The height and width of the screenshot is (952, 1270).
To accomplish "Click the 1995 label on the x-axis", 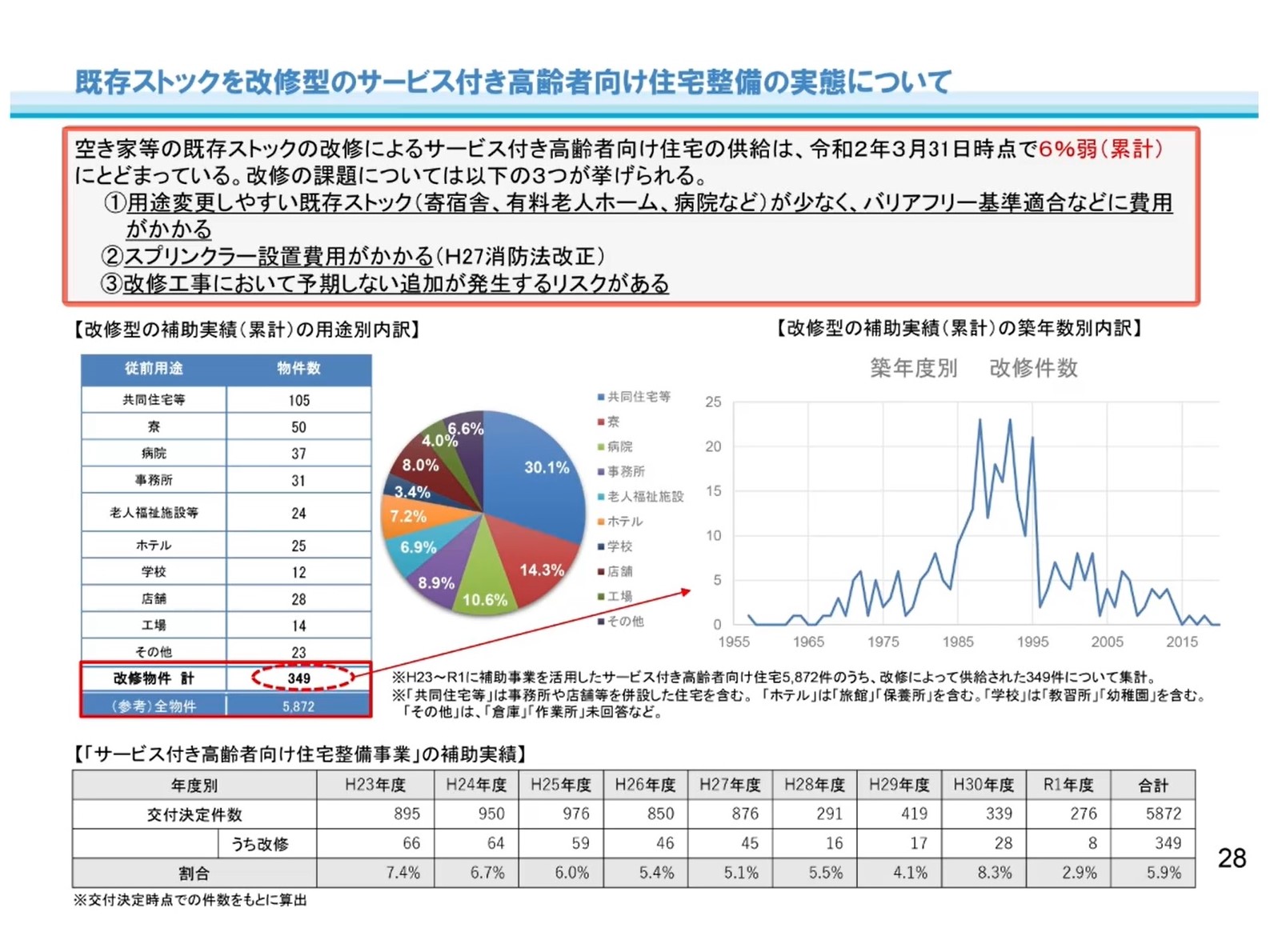I will (x=1032, y=642).
